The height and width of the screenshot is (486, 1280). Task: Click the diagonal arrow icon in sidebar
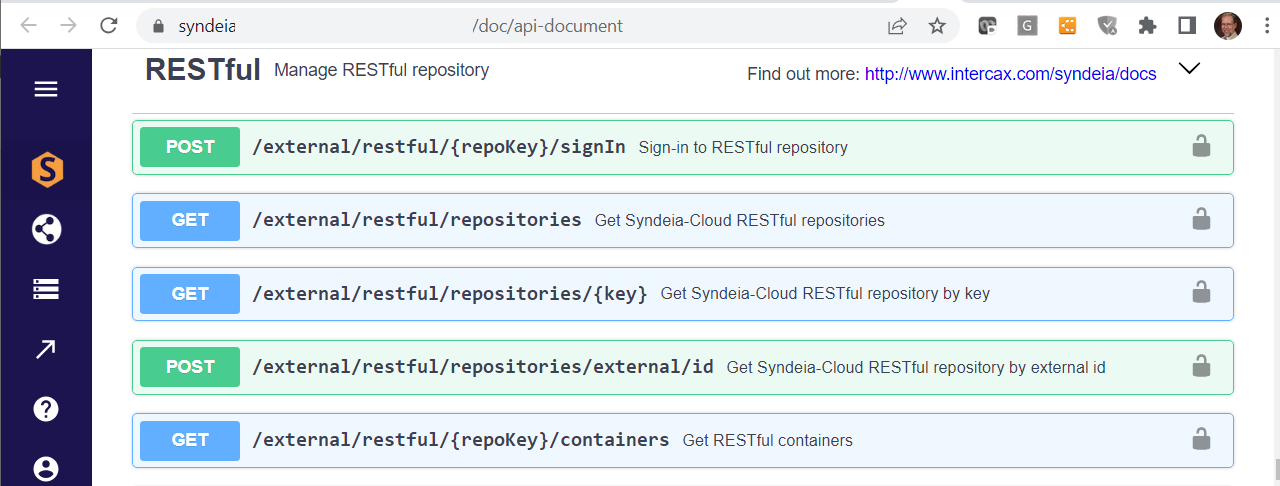pyautogui.click(x=46, y=349)
